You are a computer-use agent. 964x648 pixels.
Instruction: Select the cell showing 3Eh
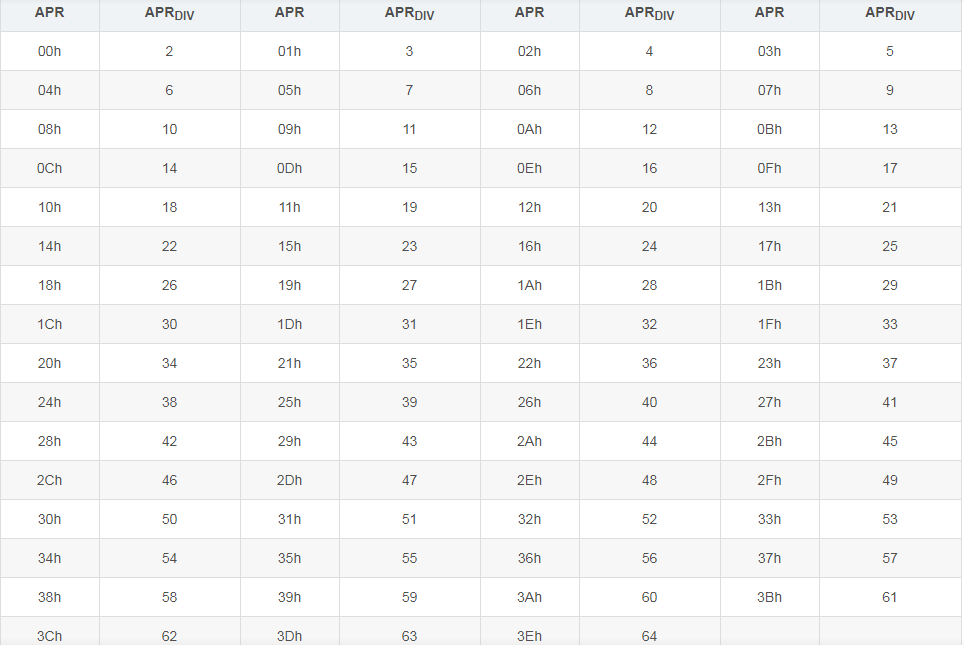[529, 636]
